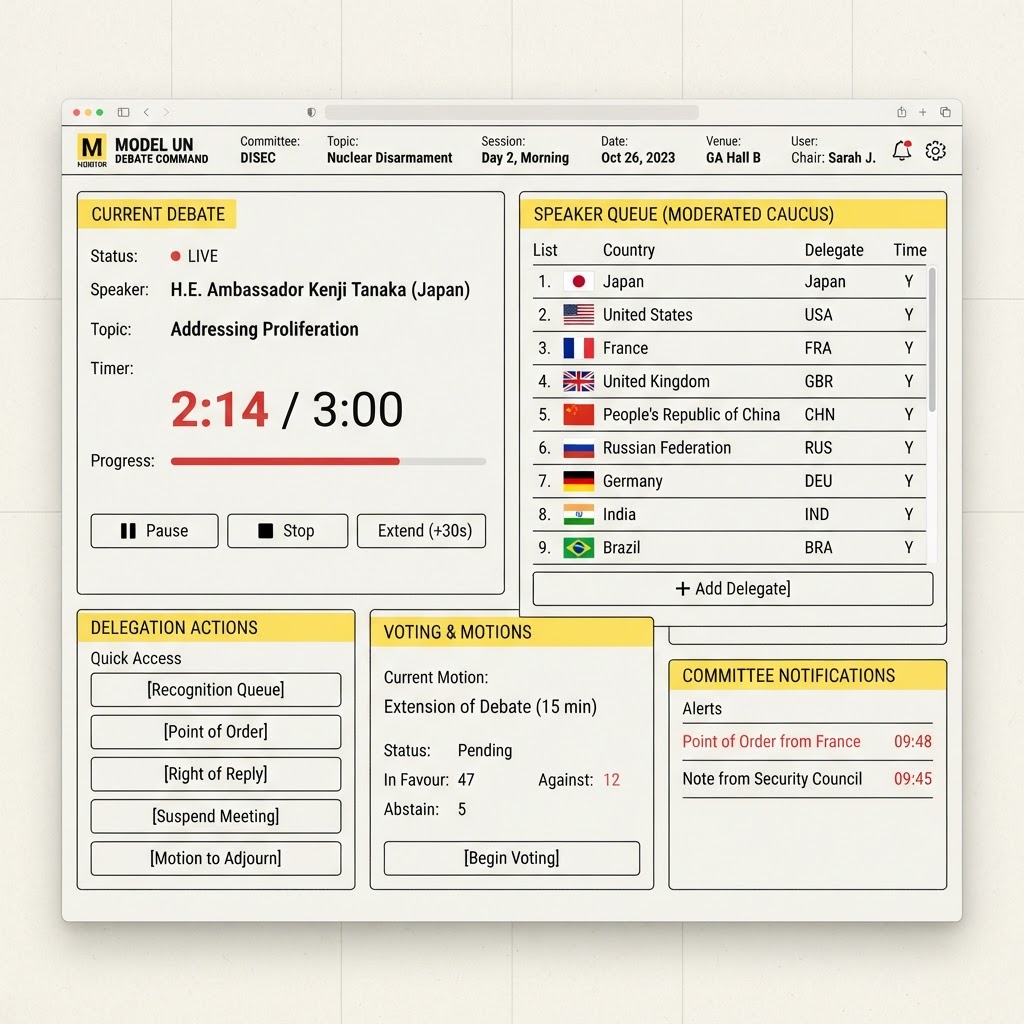Click the Time column header
Viewport: 1024px width, 1024px height.
(910, 250)
